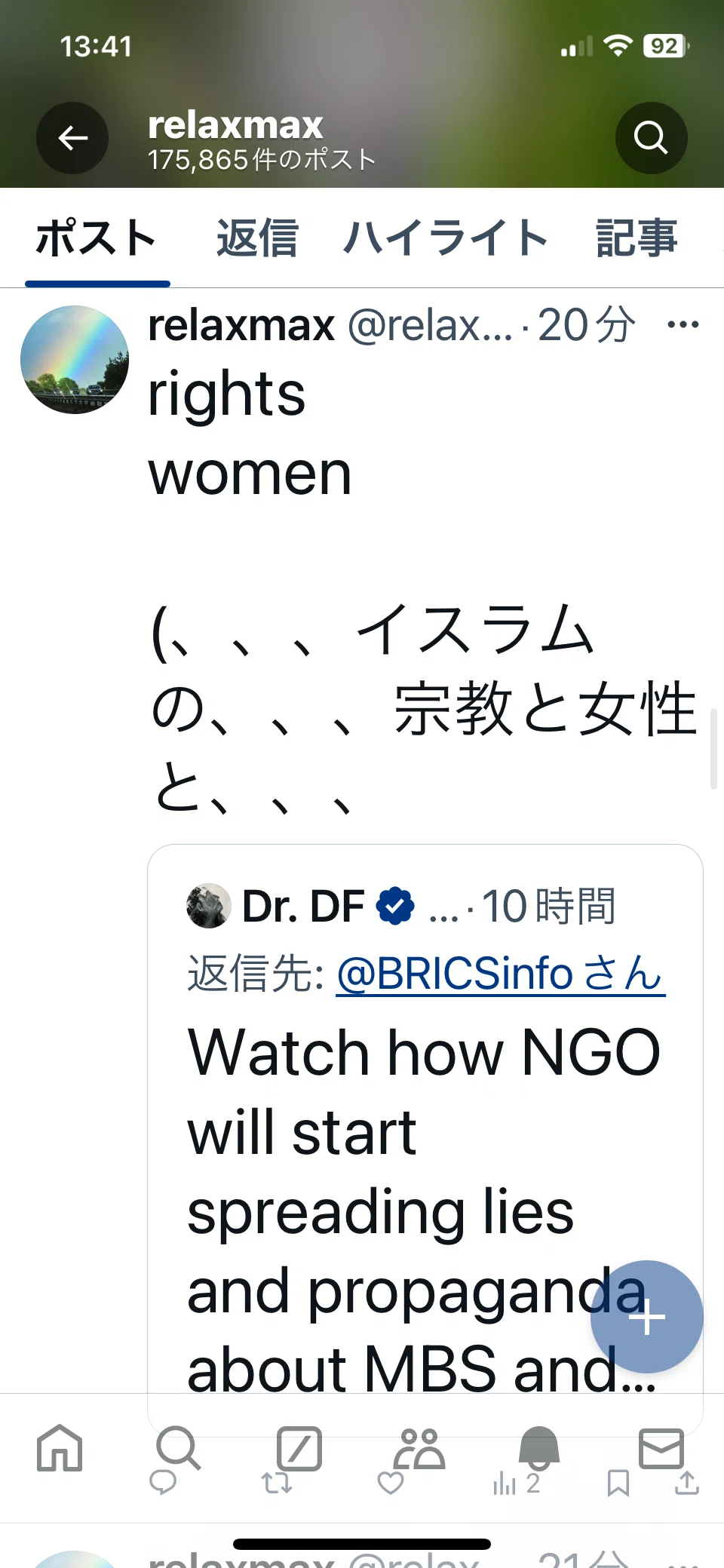The image size is (724, 1568).
Task: Like the post with heart icon
Action: [x=391, y=1484]
